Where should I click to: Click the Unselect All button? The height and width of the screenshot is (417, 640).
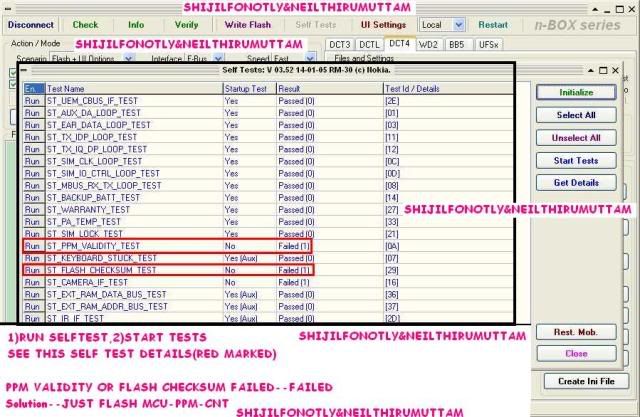[574, 137]
